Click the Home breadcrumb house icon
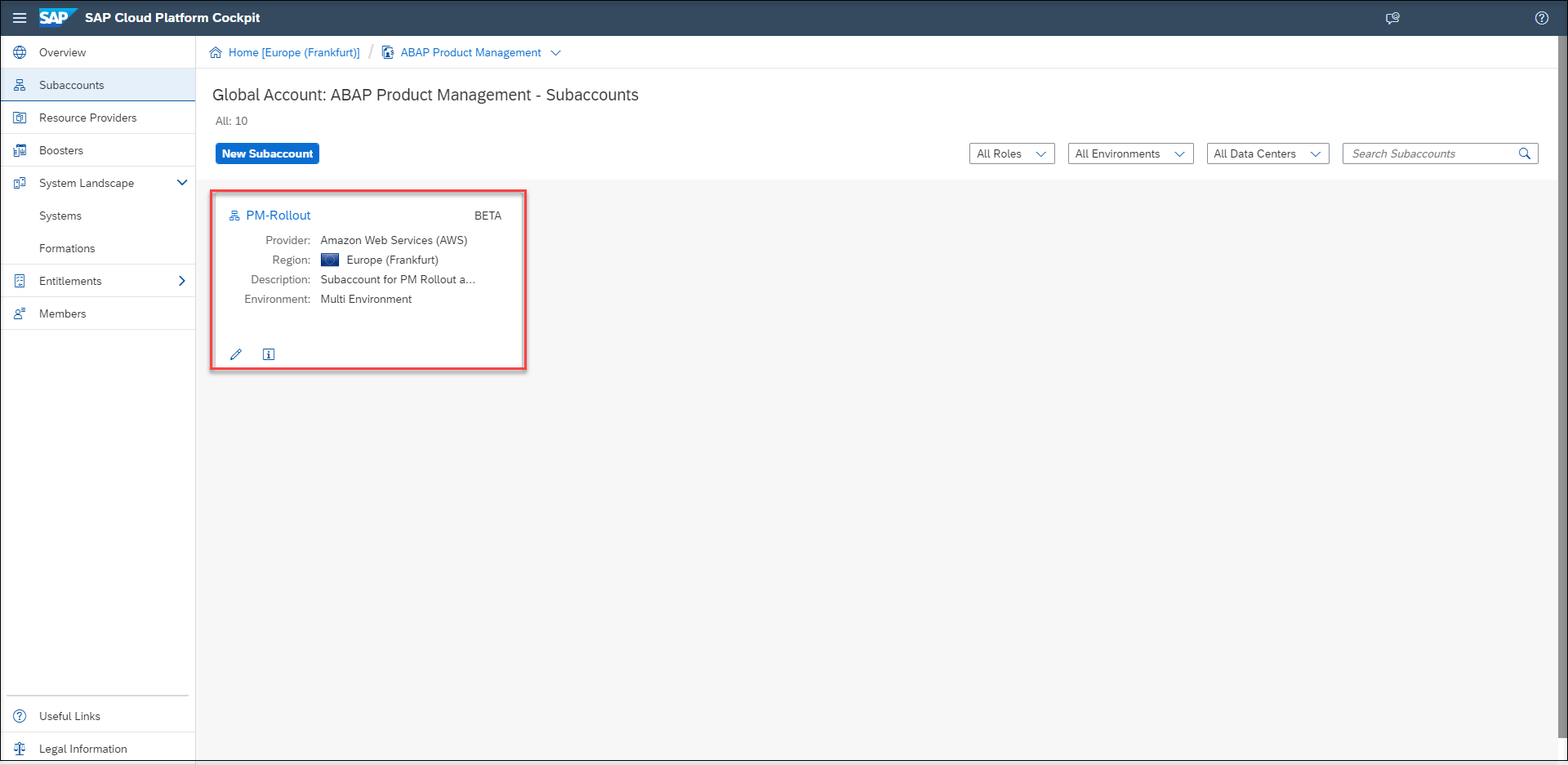Image resolution: width=1568 pixels, height=765 pixels. point(216,52)
